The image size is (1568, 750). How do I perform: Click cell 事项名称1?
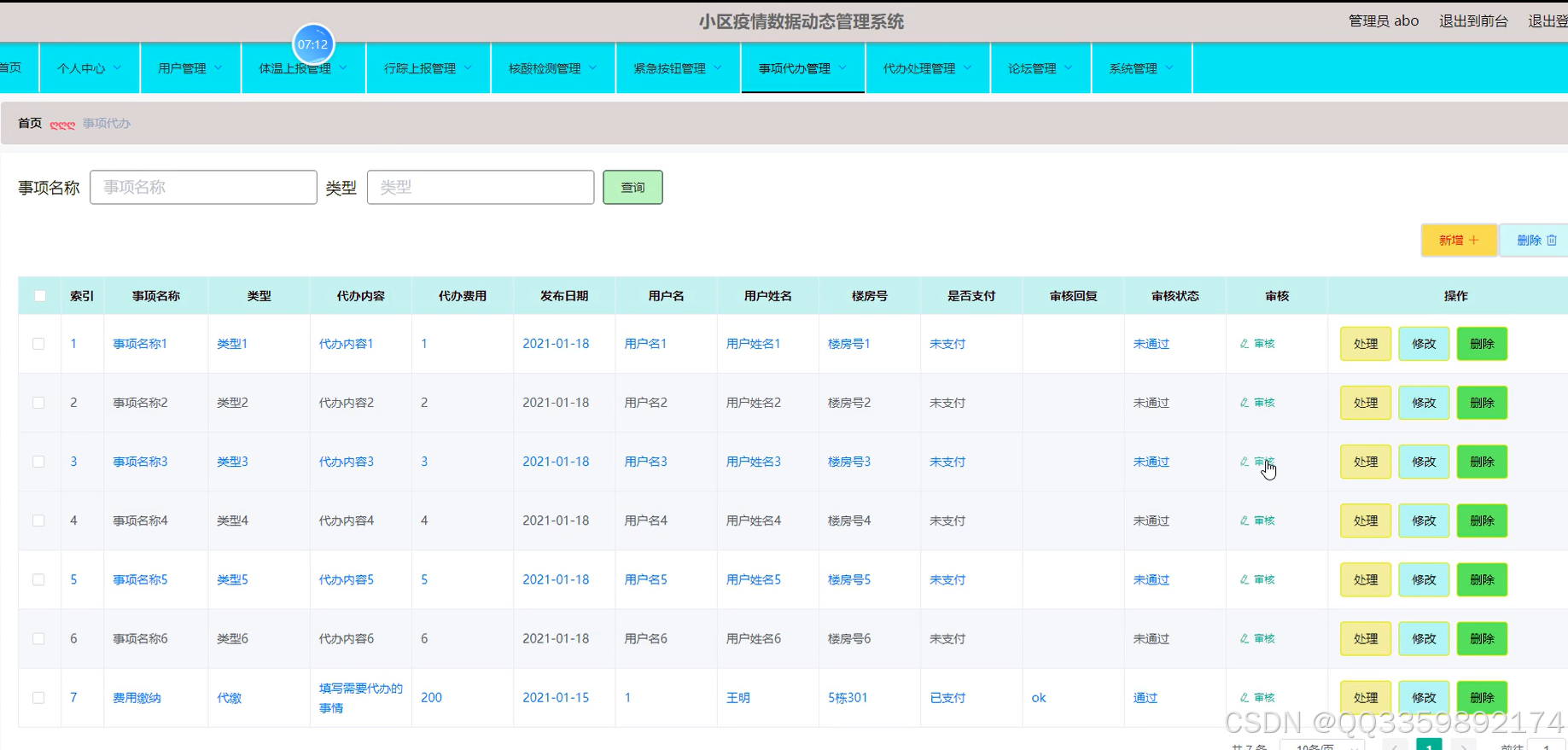140,344
